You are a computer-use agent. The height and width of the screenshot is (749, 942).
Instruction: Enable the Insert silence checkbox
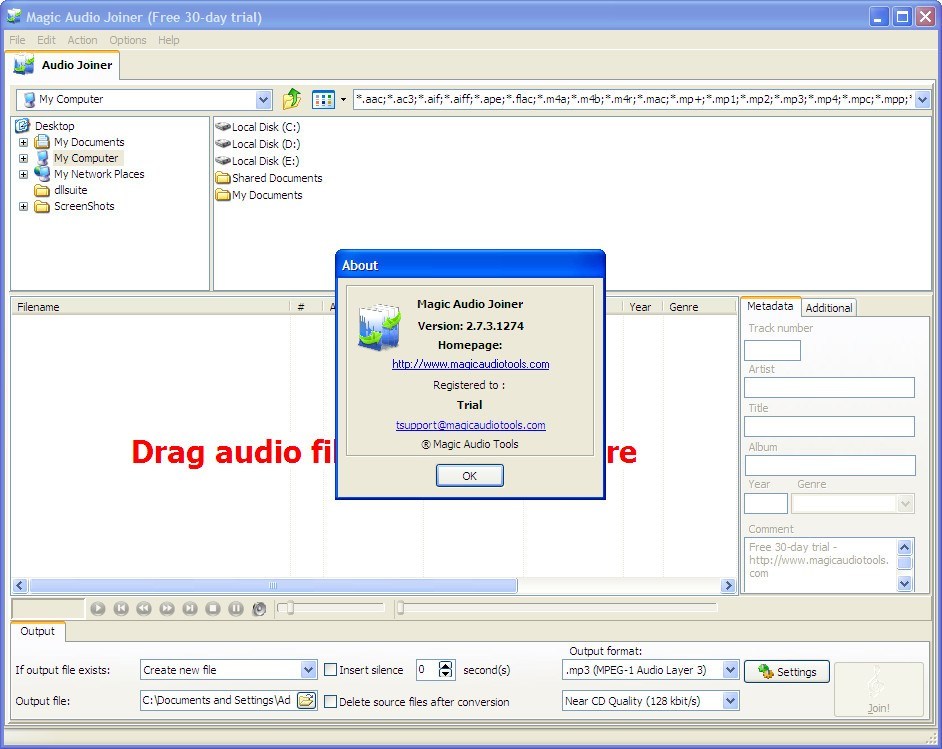coord(330,670)
